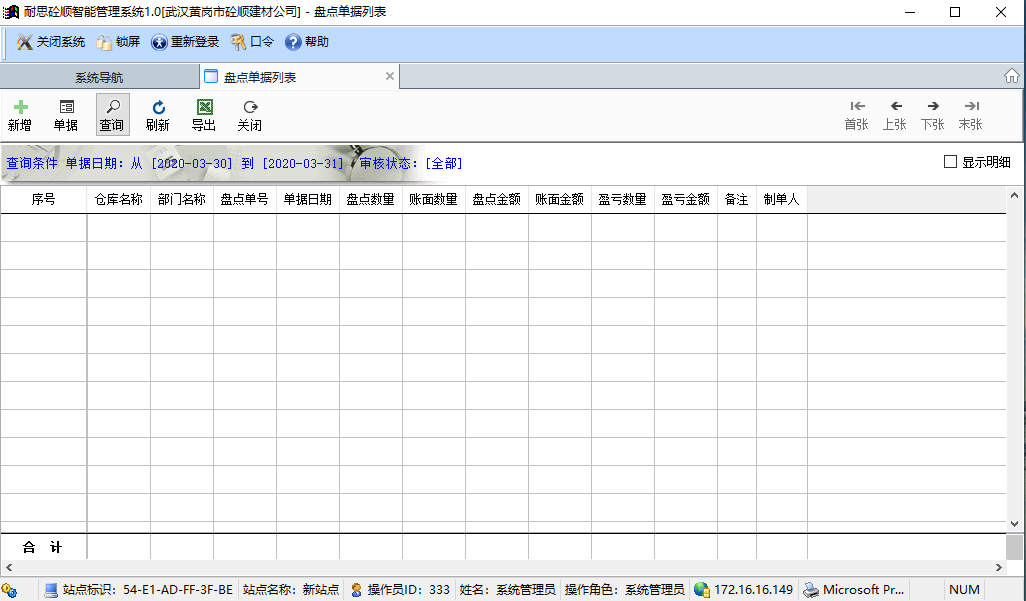Click the 查询 magnifier search icon

click(112, 108)
